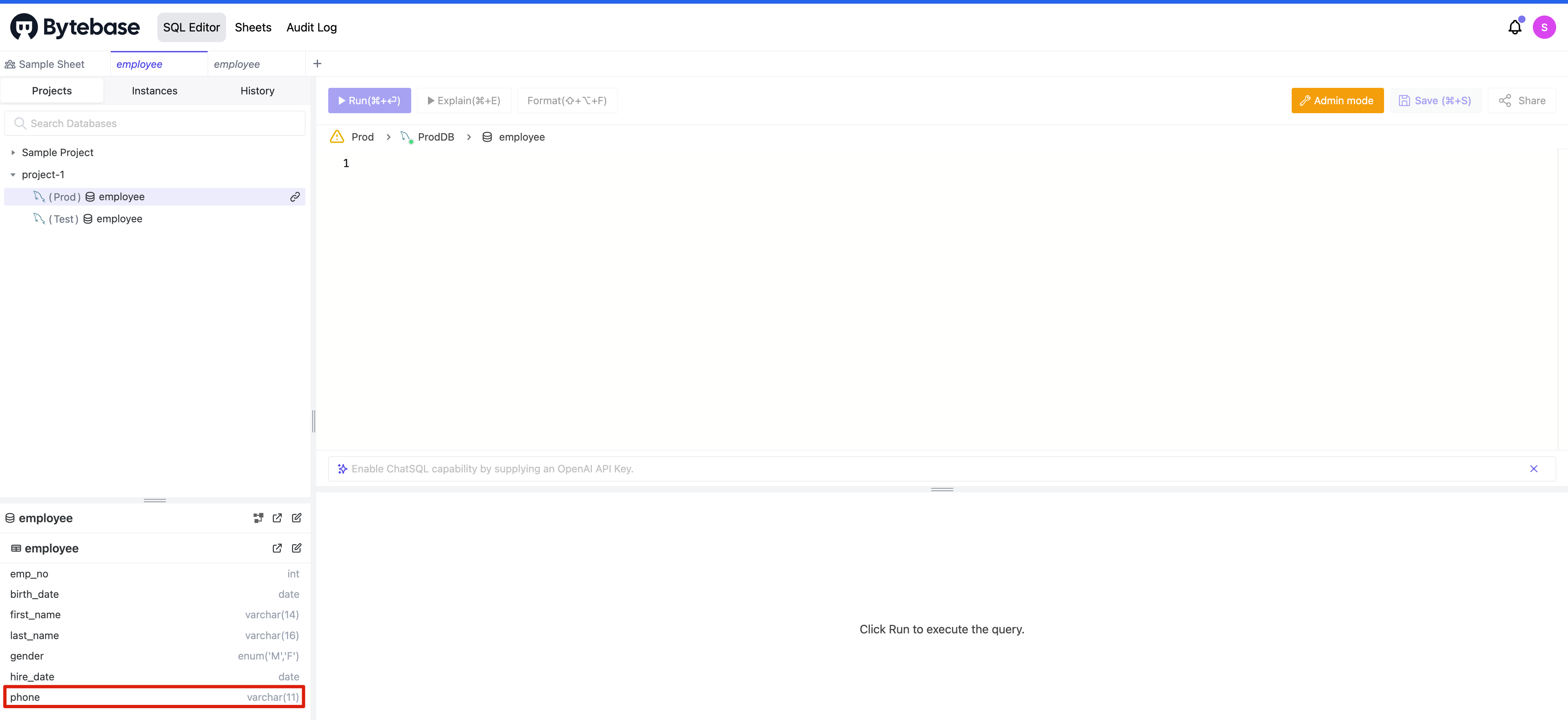Switch to the Audit Log section
The height and width of the screenshot is (720, 1568).
pos(311,27)
